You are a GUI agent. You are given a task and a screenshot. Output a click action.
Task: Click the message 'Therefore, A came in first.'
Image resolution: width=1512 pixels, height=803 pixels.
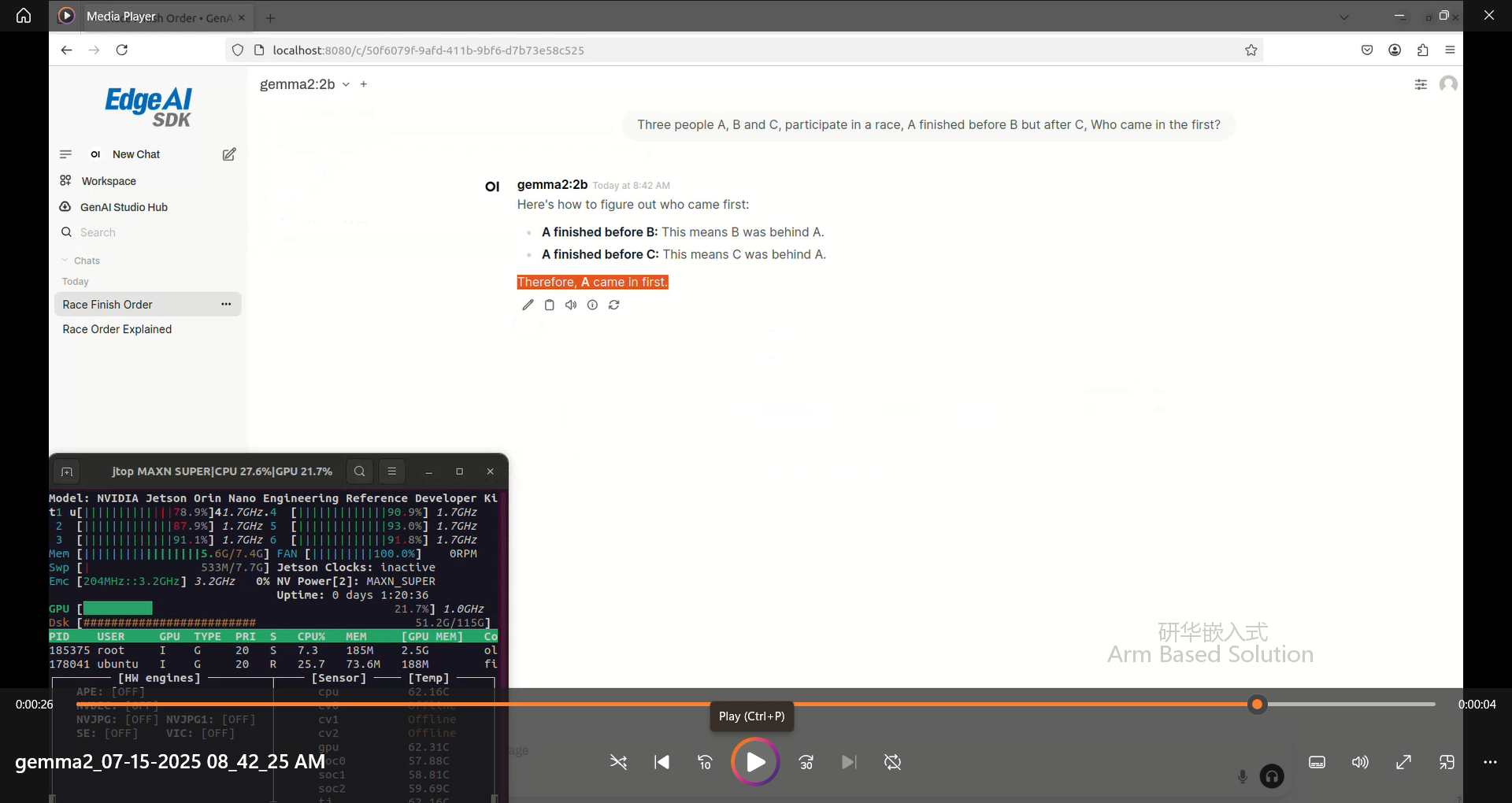593,282
